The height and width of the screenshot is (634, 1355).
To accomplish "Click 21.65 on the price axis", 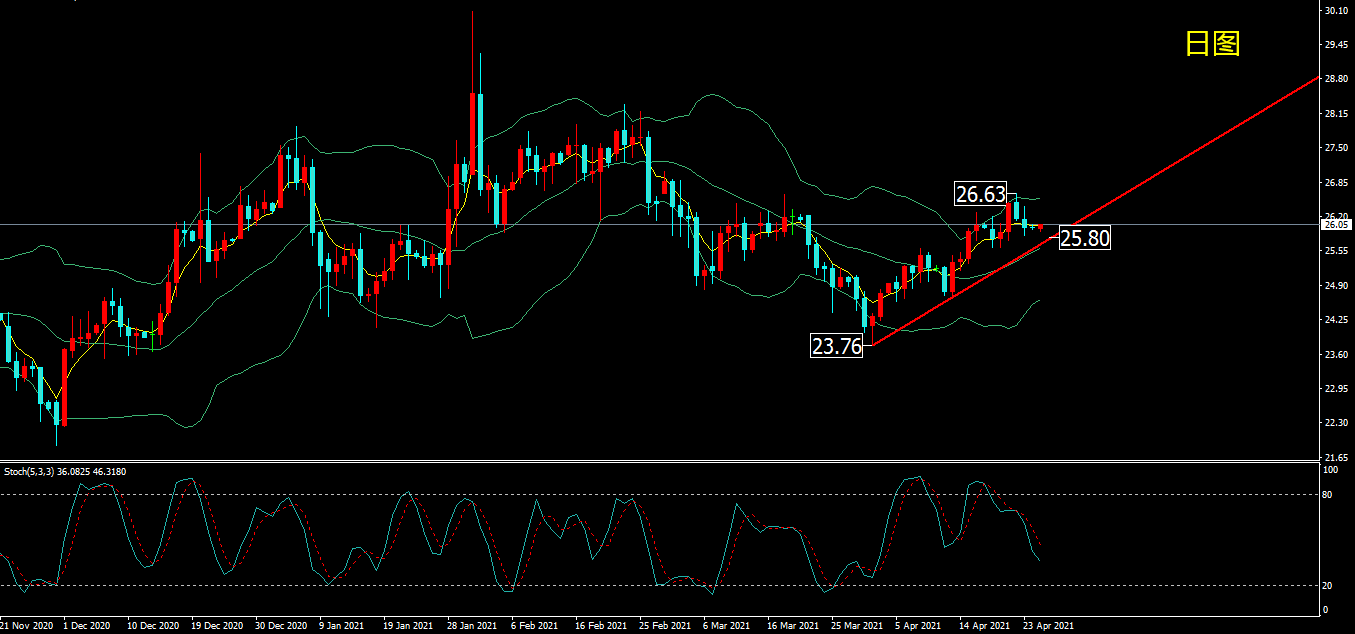I will (1336, 457).
